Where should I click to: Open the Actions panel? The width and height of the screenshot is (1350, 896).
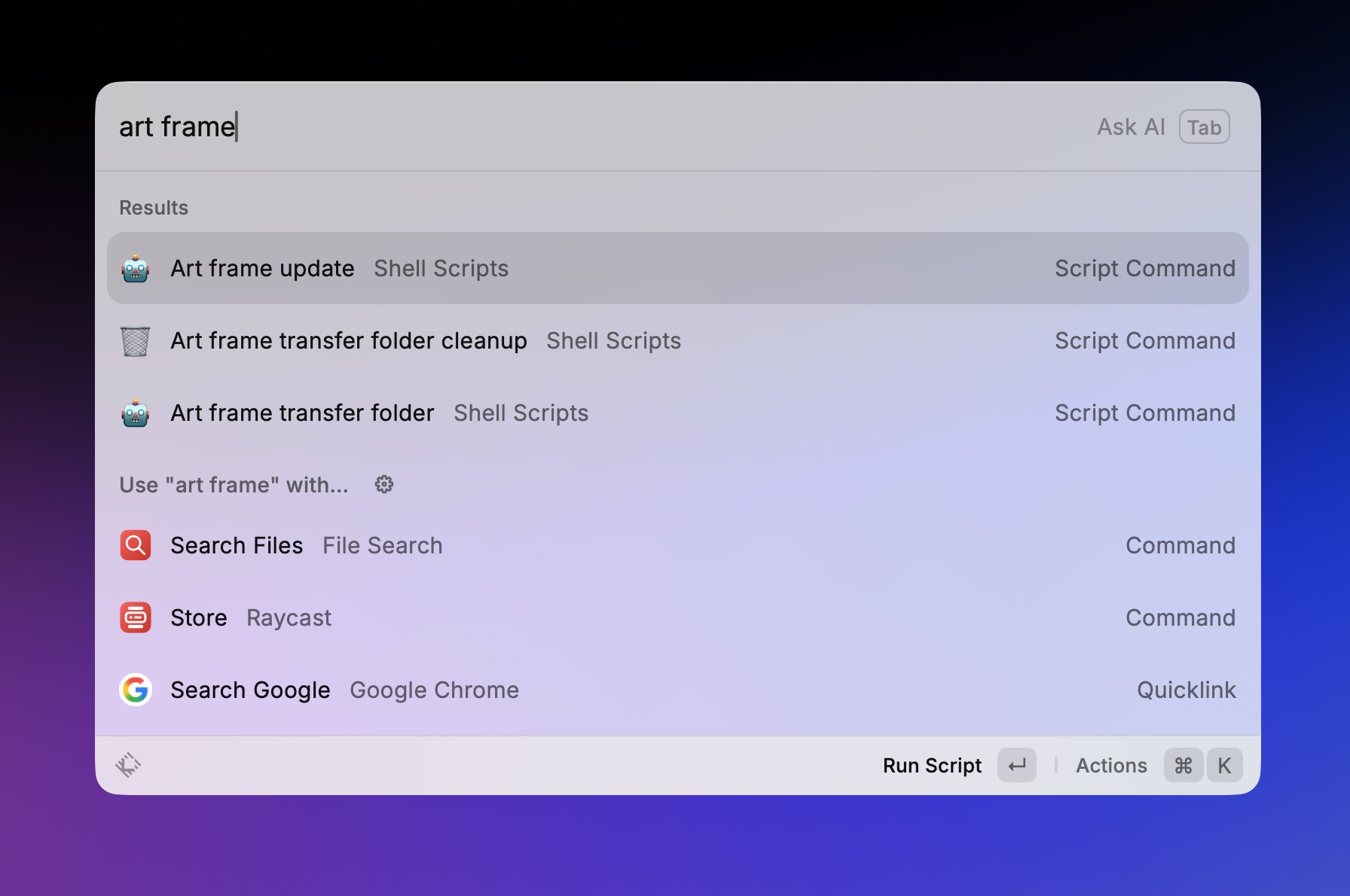(1111, 766)
